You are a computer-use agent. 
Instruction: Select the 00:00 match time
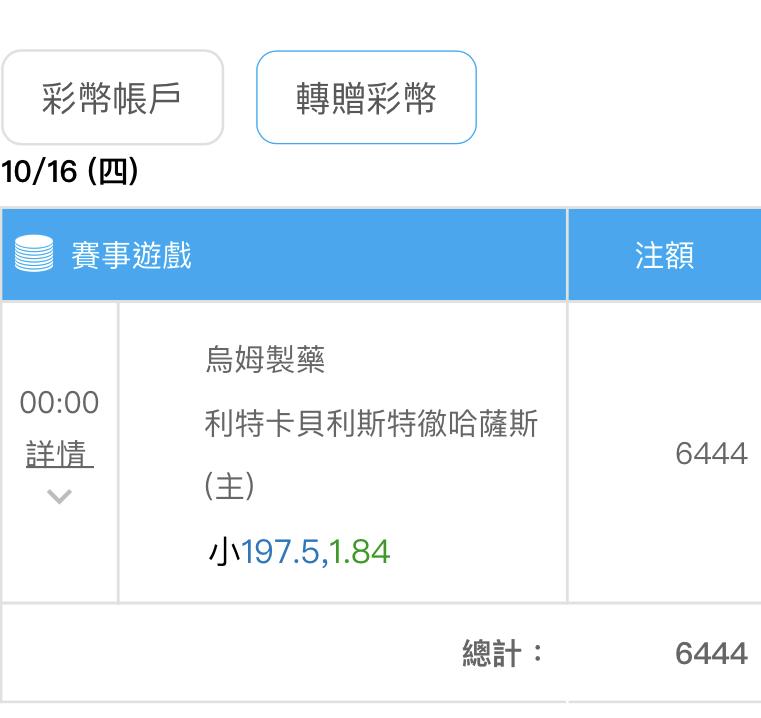coord(59,403)
